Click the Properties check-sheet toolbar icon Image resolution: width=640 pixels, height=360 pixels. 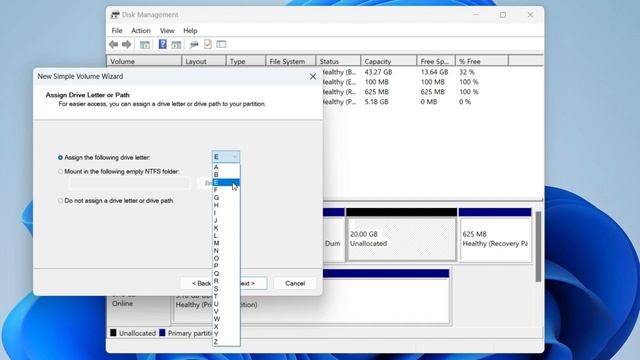[x=208, y=44]
